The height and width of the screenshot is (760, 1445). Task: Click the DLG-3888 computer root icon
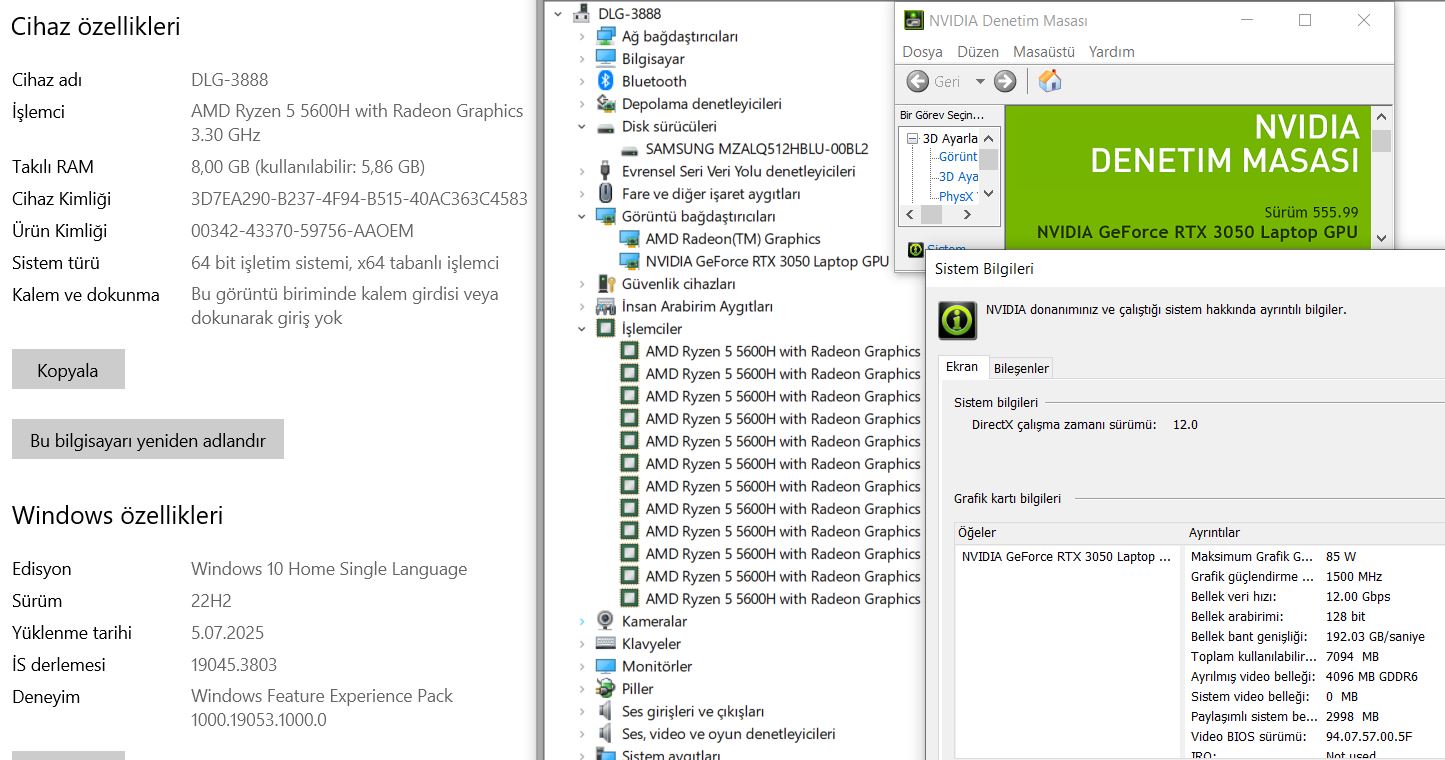(x=581, y=14)
